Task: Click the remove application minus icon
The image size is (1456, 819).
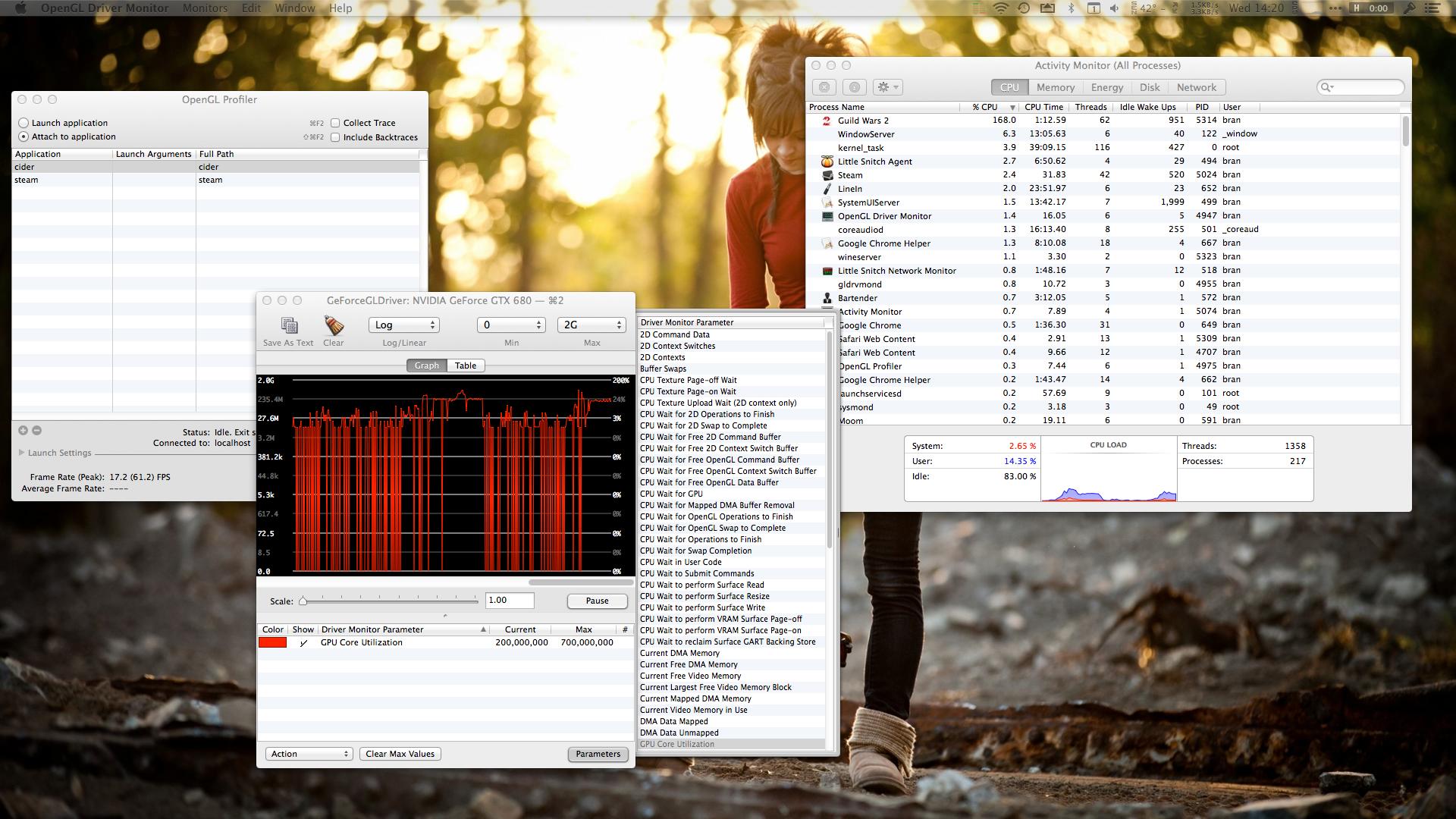Action: pos(36,430)
